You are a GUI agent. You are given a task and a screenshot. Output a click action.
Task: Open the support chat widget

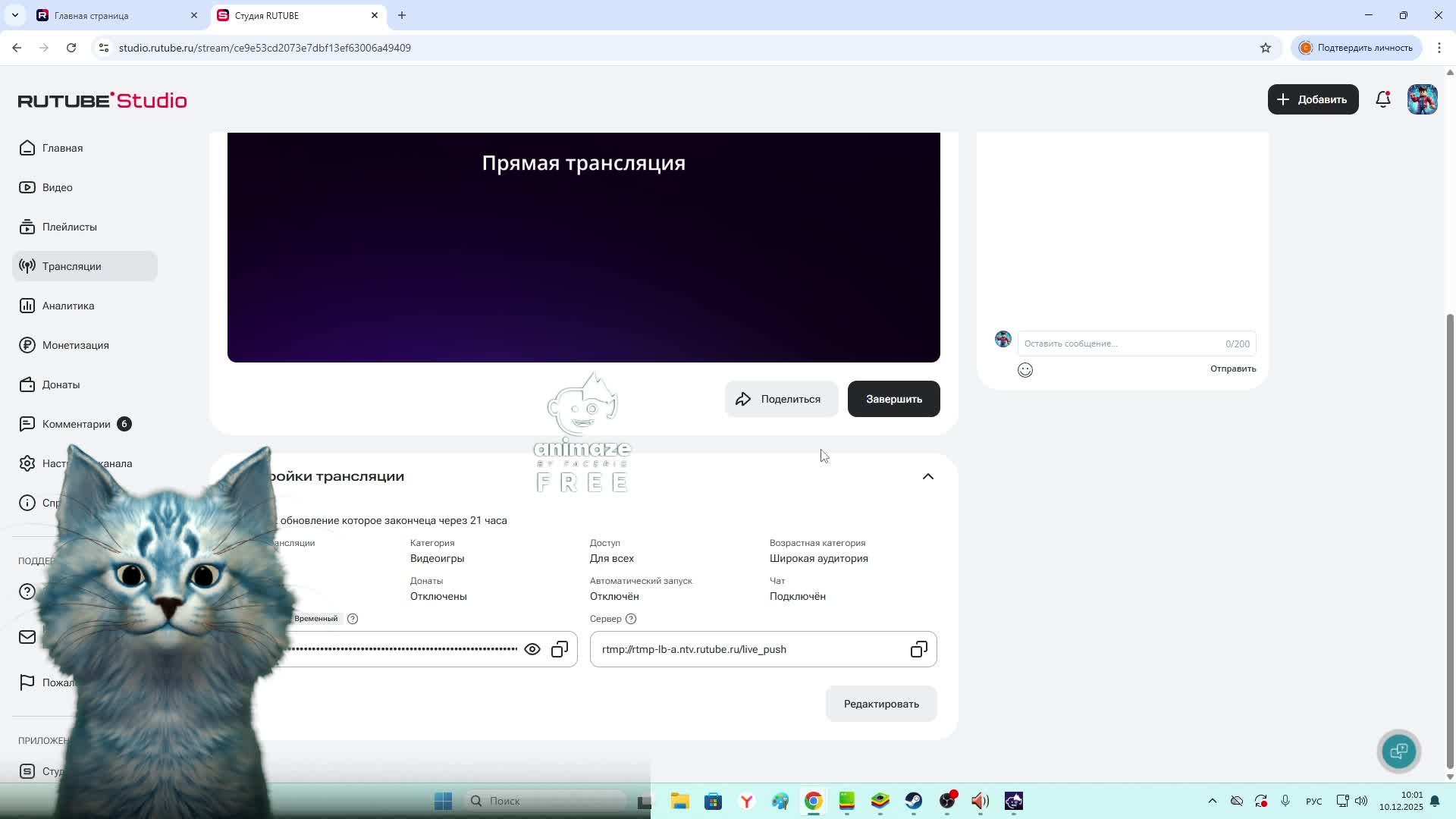coord(1399,751)
